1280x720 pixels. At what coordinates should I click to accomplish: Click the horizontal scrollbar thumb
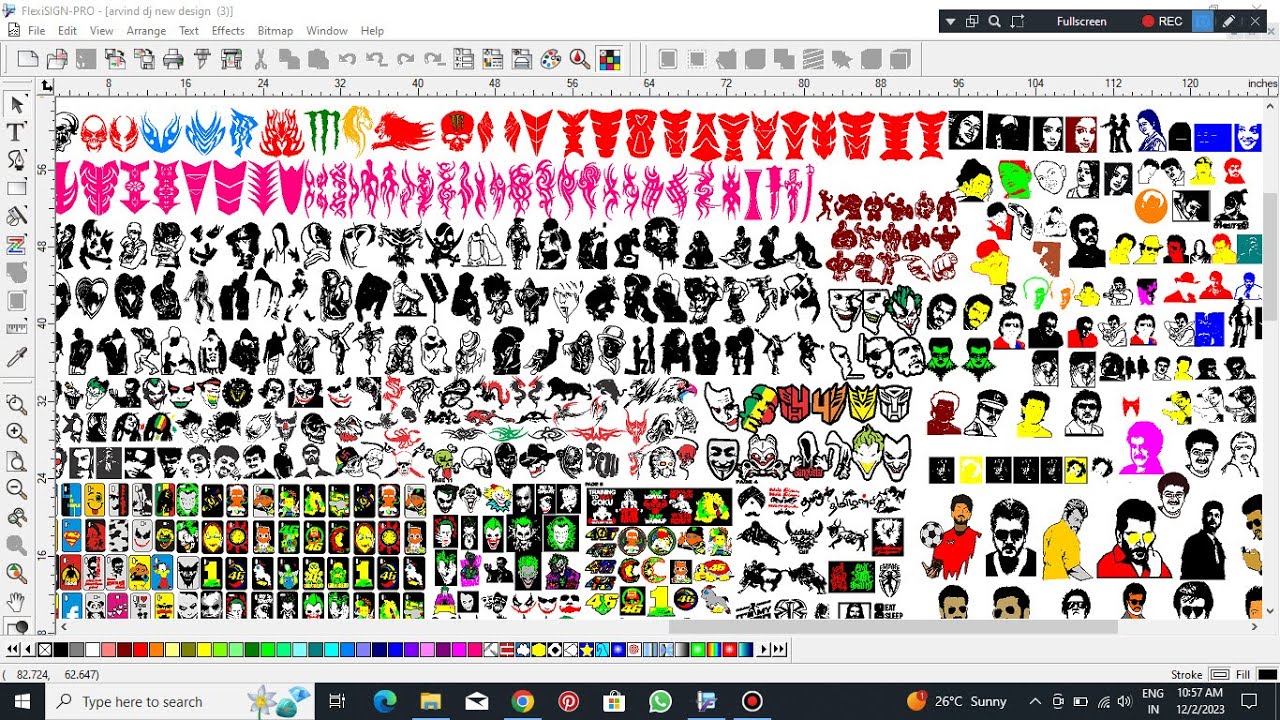[x=892, y=627]
